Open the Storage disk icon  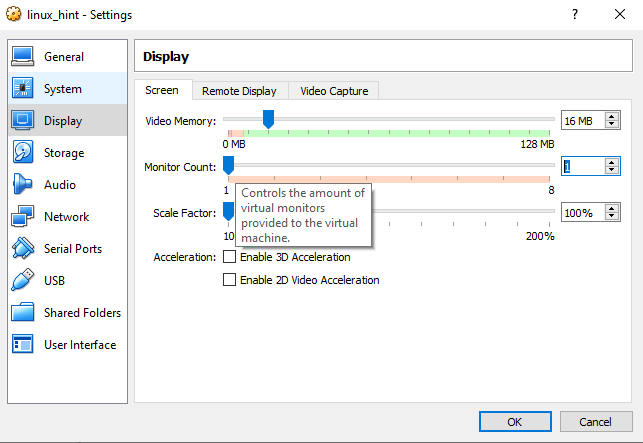coord(23,152)
